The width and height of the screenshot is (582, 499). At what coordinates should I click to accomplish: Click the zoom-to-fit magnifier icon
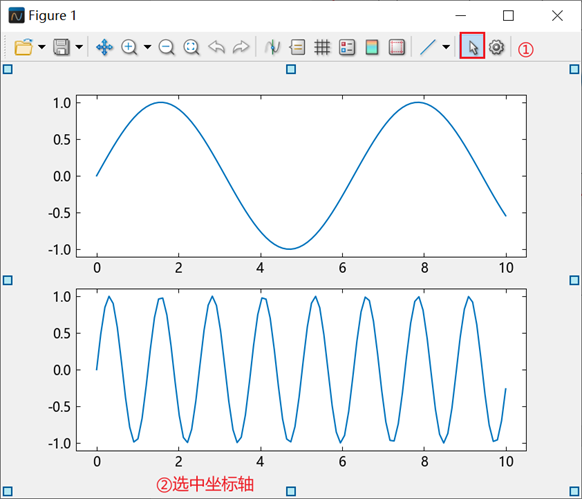(x=192, y=48)
